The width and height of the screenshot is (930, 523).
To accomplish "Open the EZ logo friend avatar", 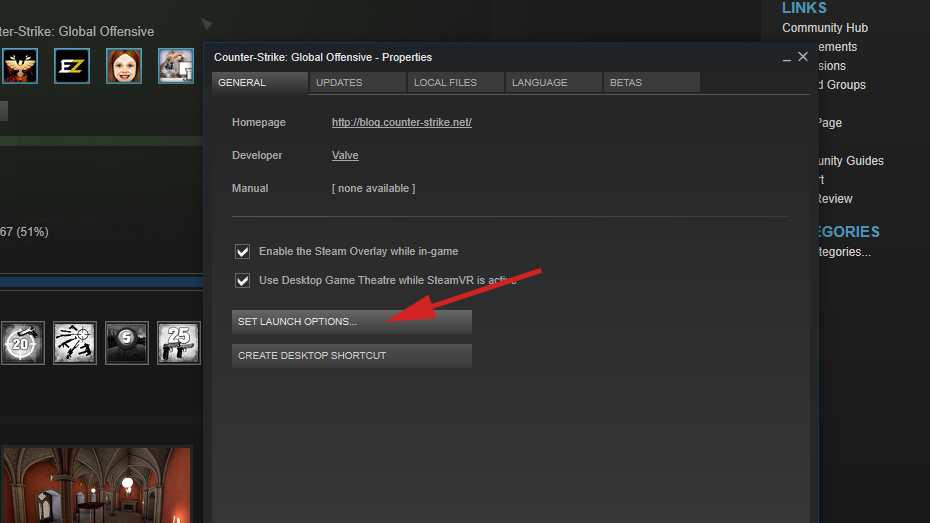I will (72, 66).
